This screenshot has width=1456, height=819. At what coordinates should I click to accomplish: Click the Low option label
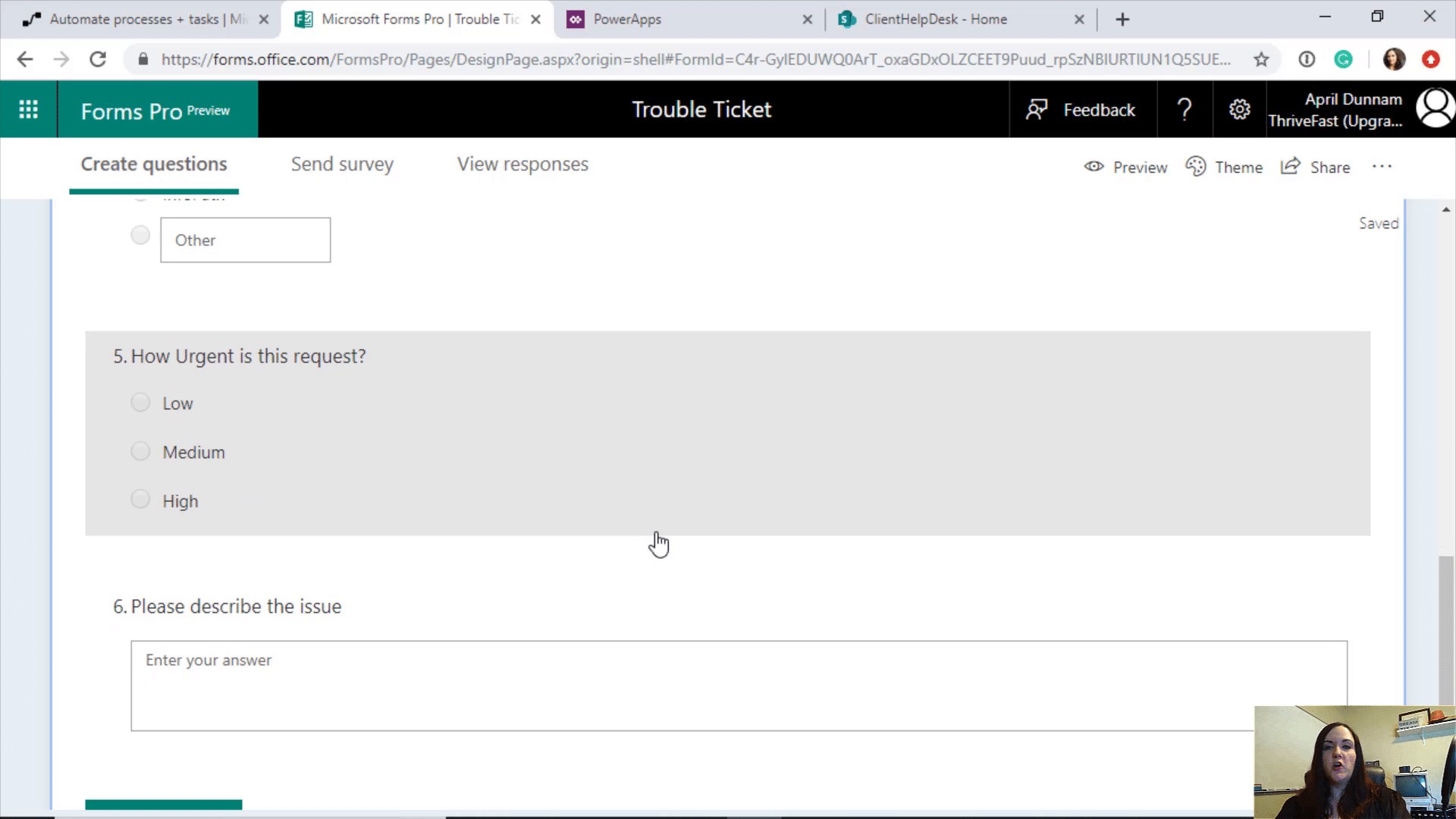tap(177, 403)
